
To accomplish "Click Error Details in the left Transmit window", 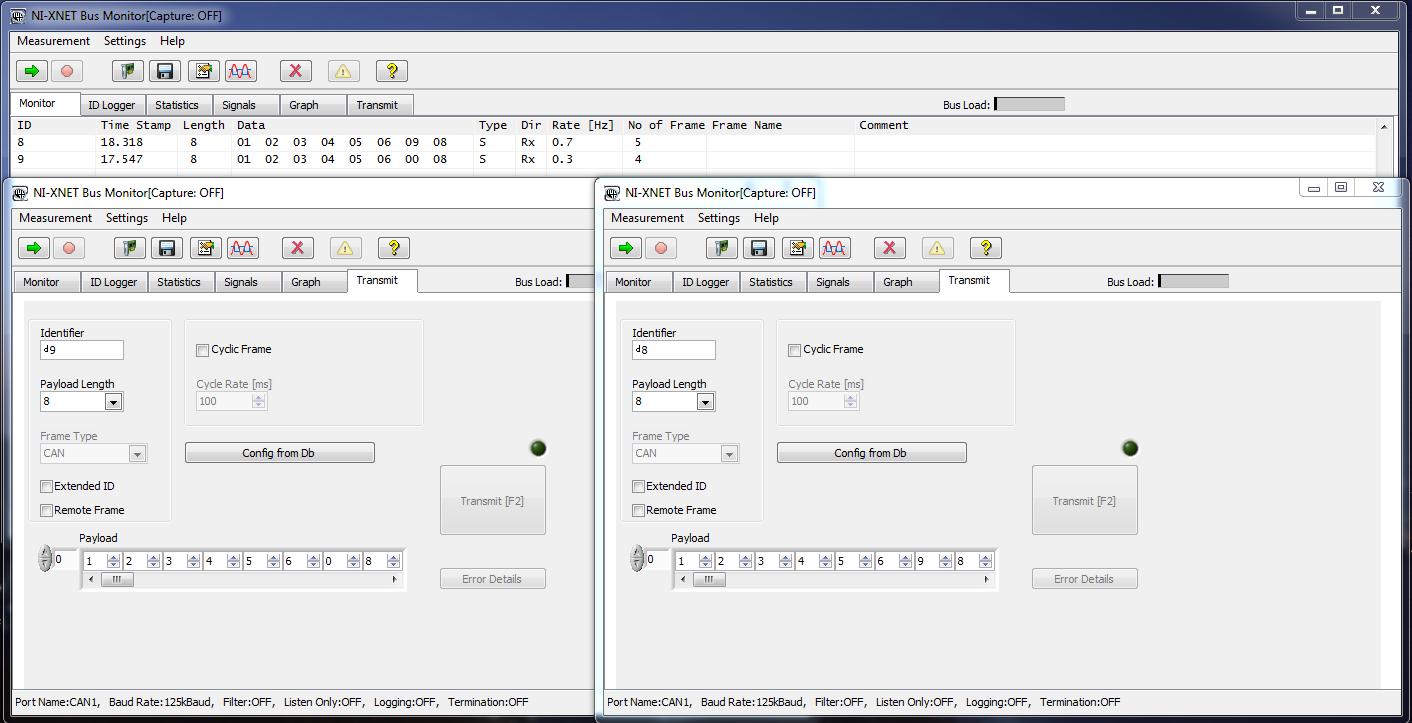I will pyautogui.click(x=493, y=579).
